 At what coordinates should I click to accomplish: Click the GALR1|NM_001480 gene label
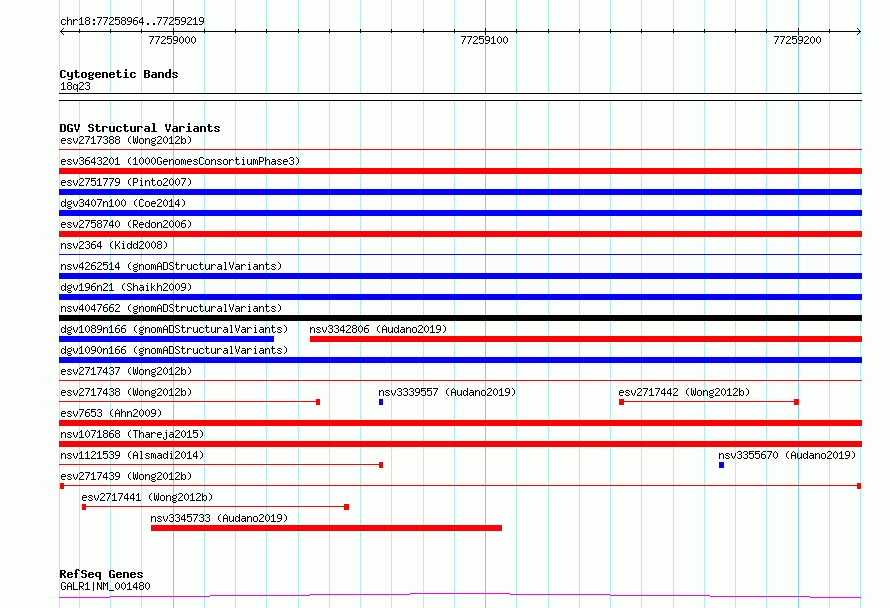pyautogui.click(x=105, y=586)
